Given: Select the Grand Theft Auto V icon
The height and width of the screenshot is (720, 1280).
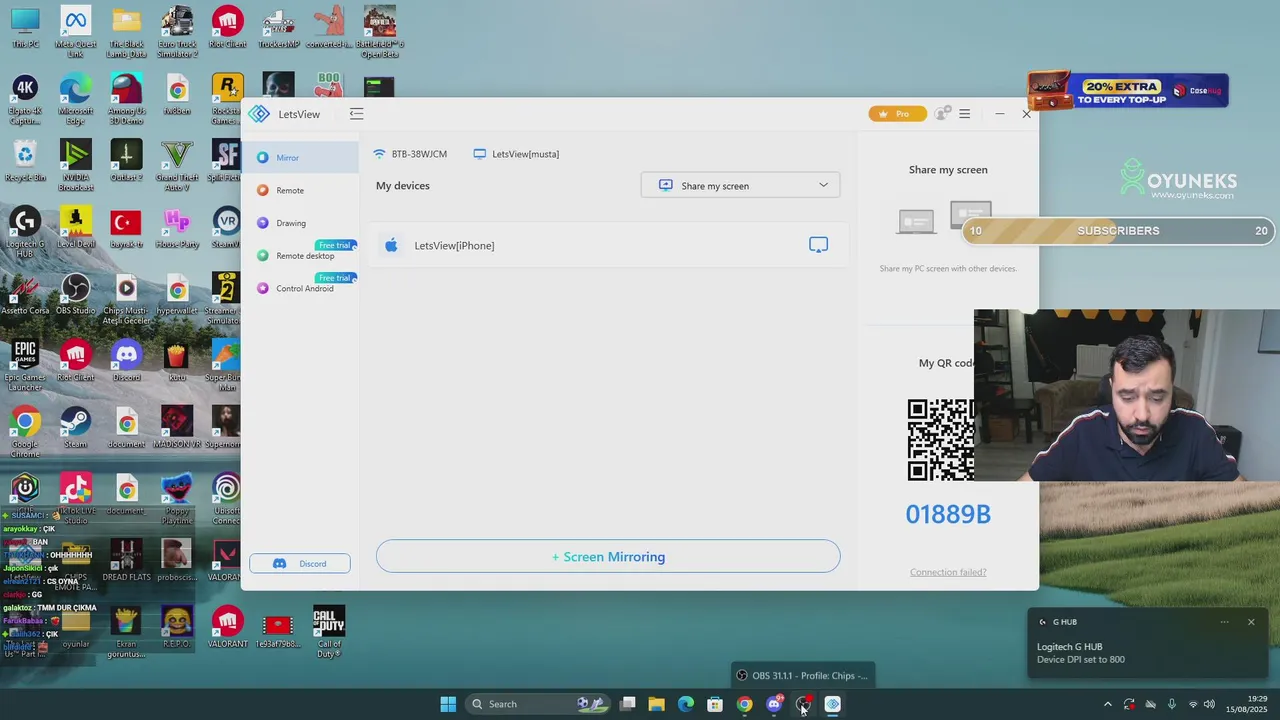Looking at the screenshot, I should click(x=177, y=164).
